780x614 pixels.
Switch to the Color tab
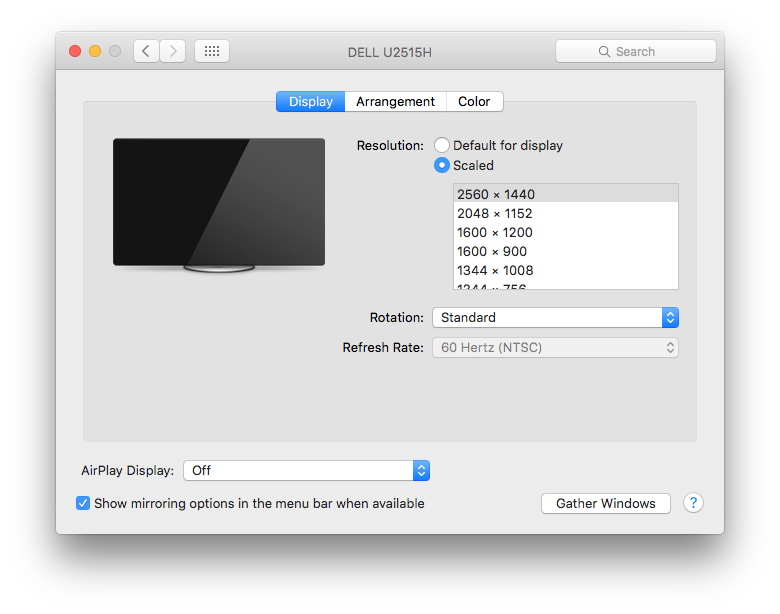(x=474, y=102)
